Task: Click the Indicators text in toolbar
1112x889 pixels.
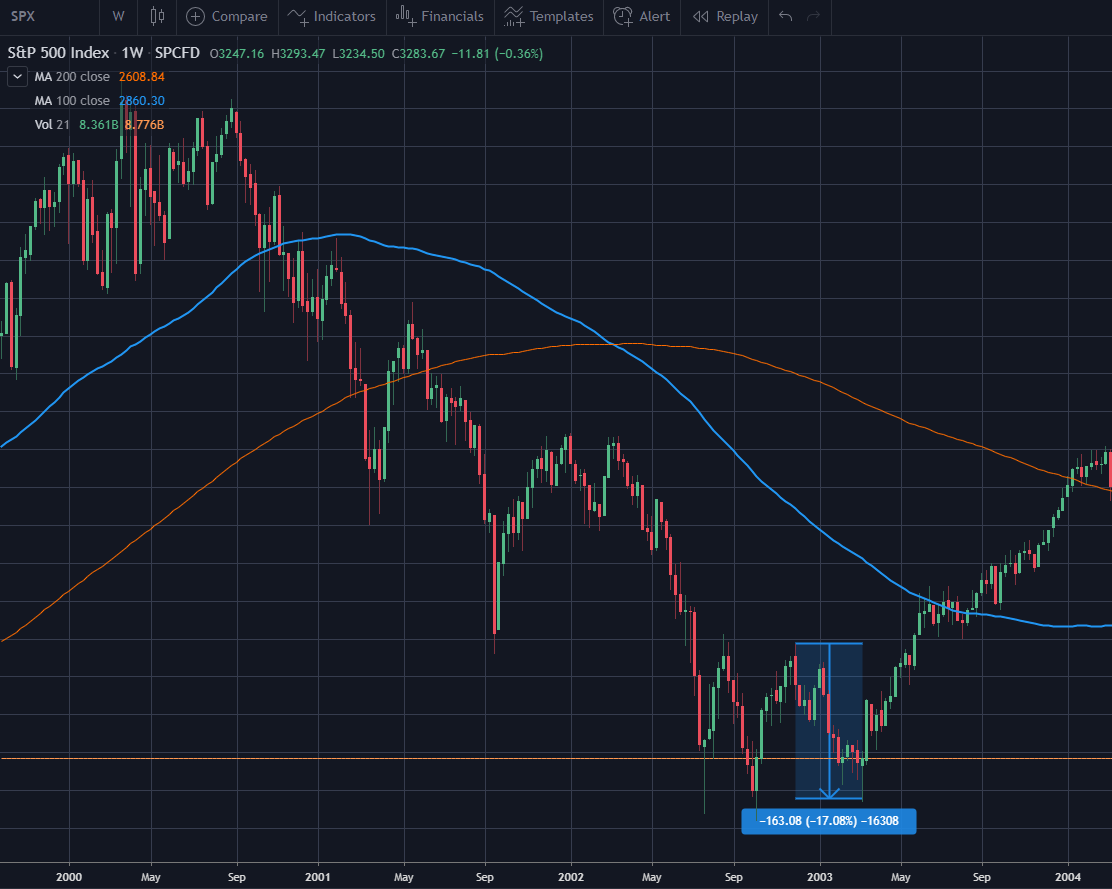Action: (345, 16)
